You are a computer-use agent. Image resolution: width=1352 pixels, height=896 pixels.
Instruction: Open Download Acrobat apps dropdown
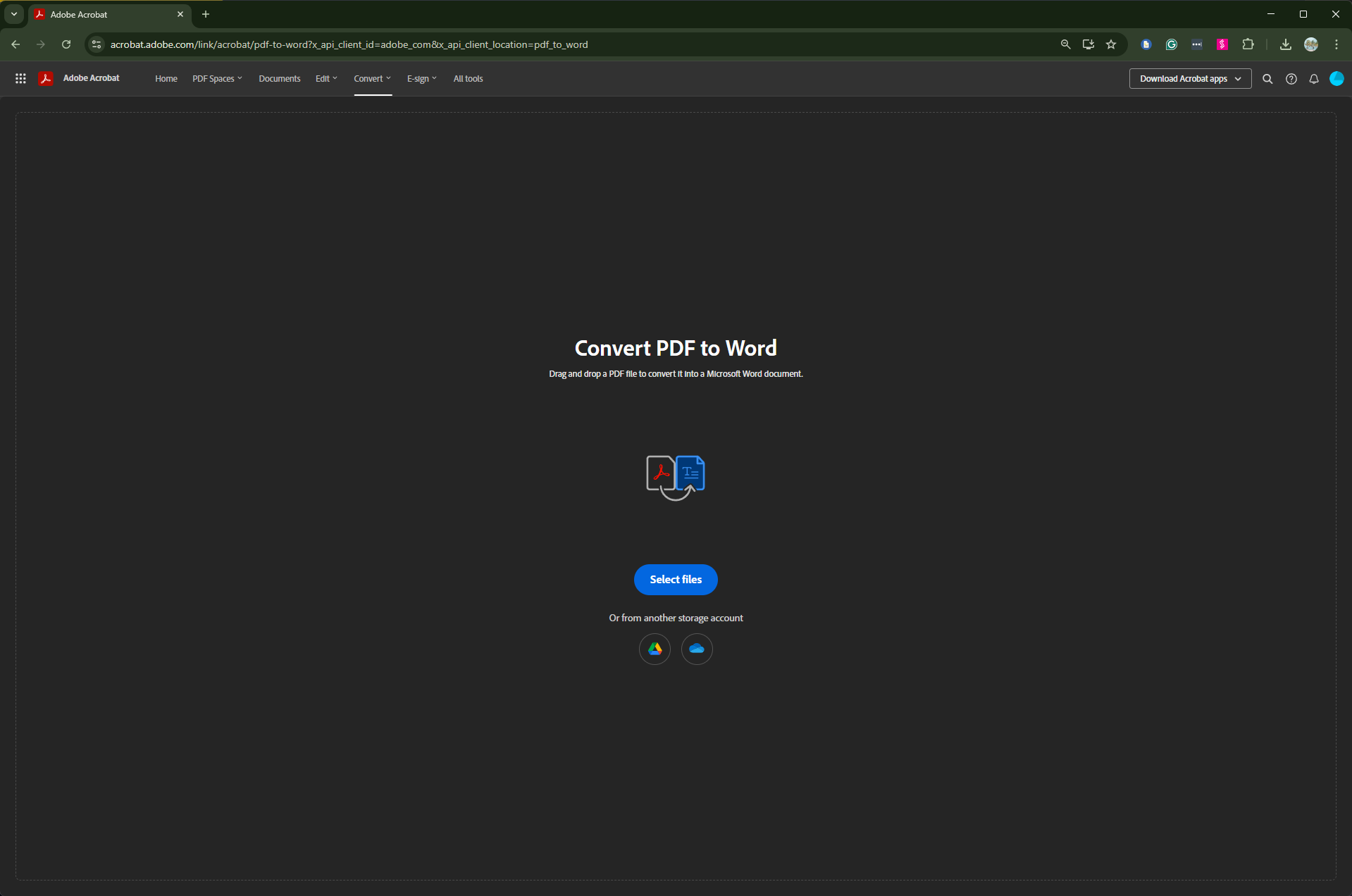pos(1190,79)
